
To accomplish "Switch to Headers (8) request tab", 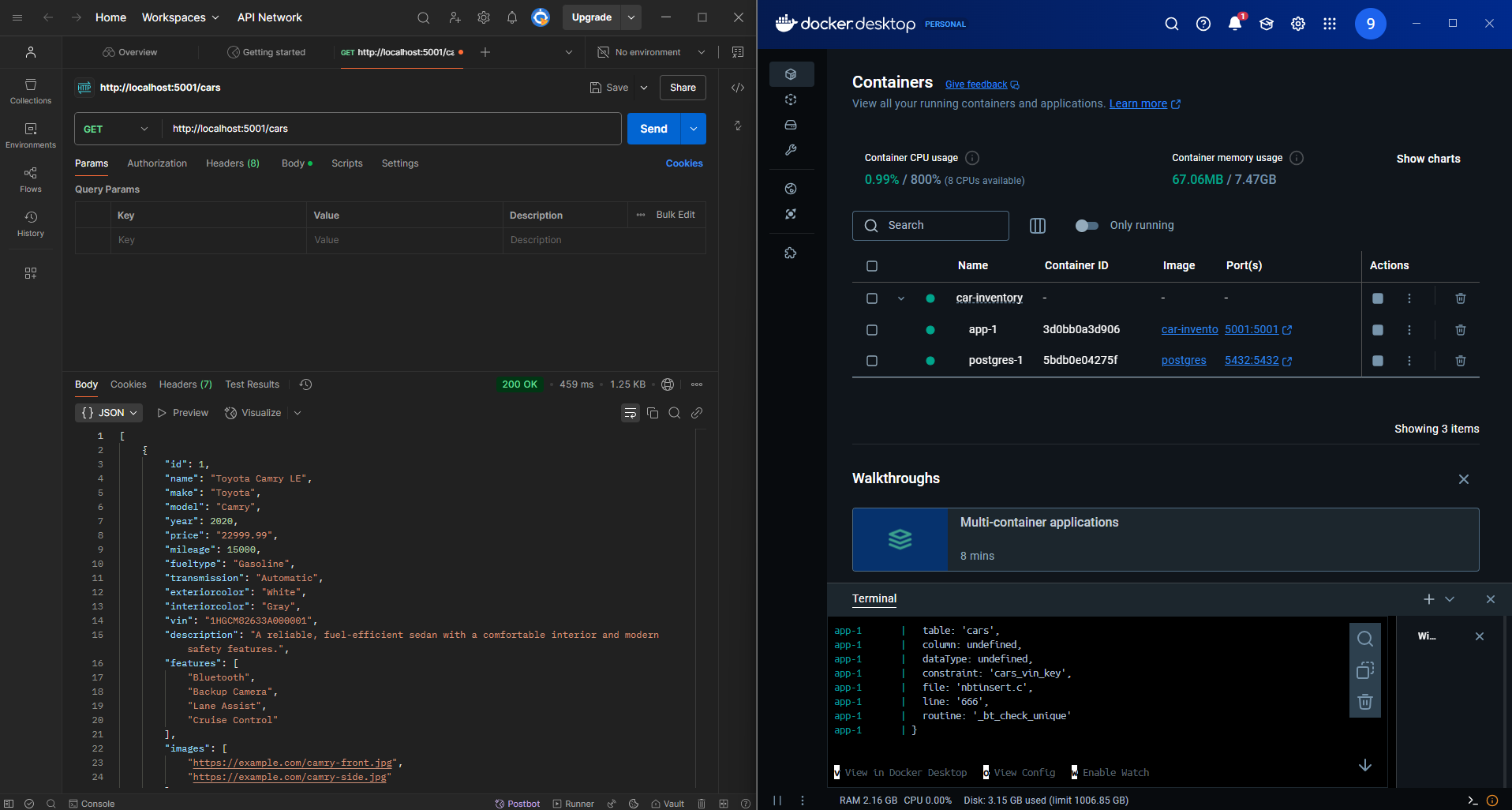I will (233, 163).
